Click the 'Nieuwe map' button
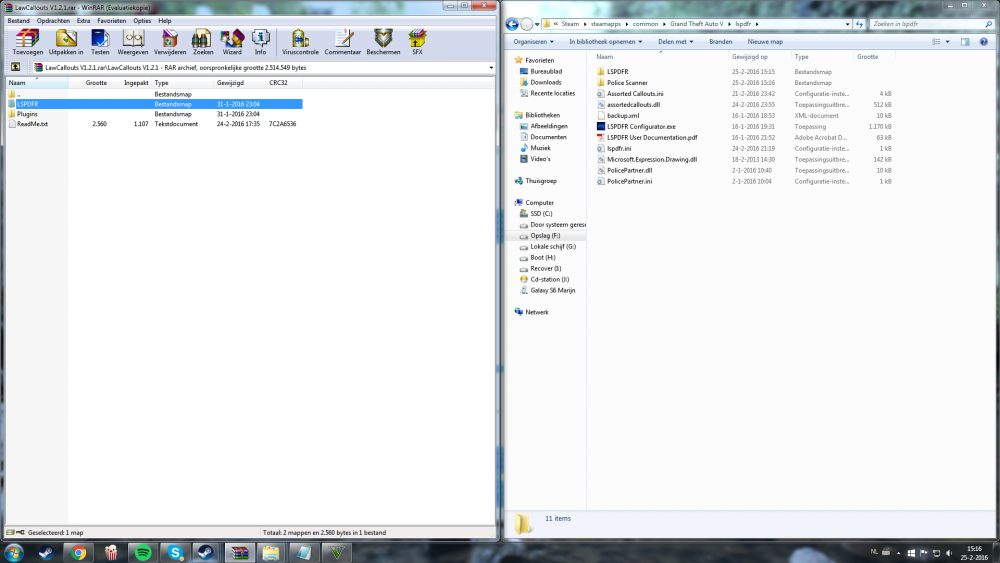This screenshot has height=563, width=1000. [x=765, y=41]
